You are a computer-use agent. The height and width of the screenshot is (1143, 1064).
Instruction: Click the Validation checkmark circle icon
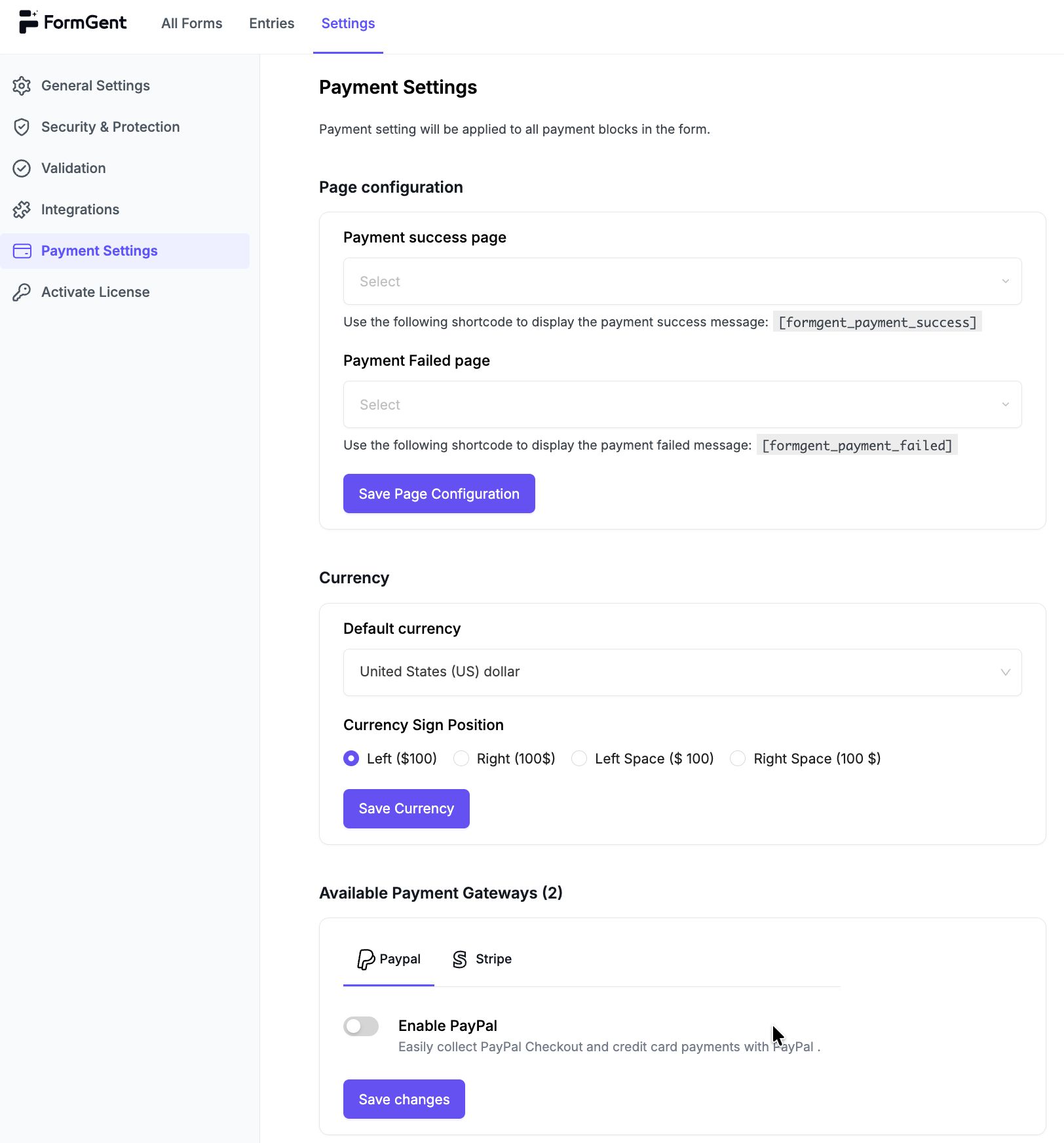22,168
